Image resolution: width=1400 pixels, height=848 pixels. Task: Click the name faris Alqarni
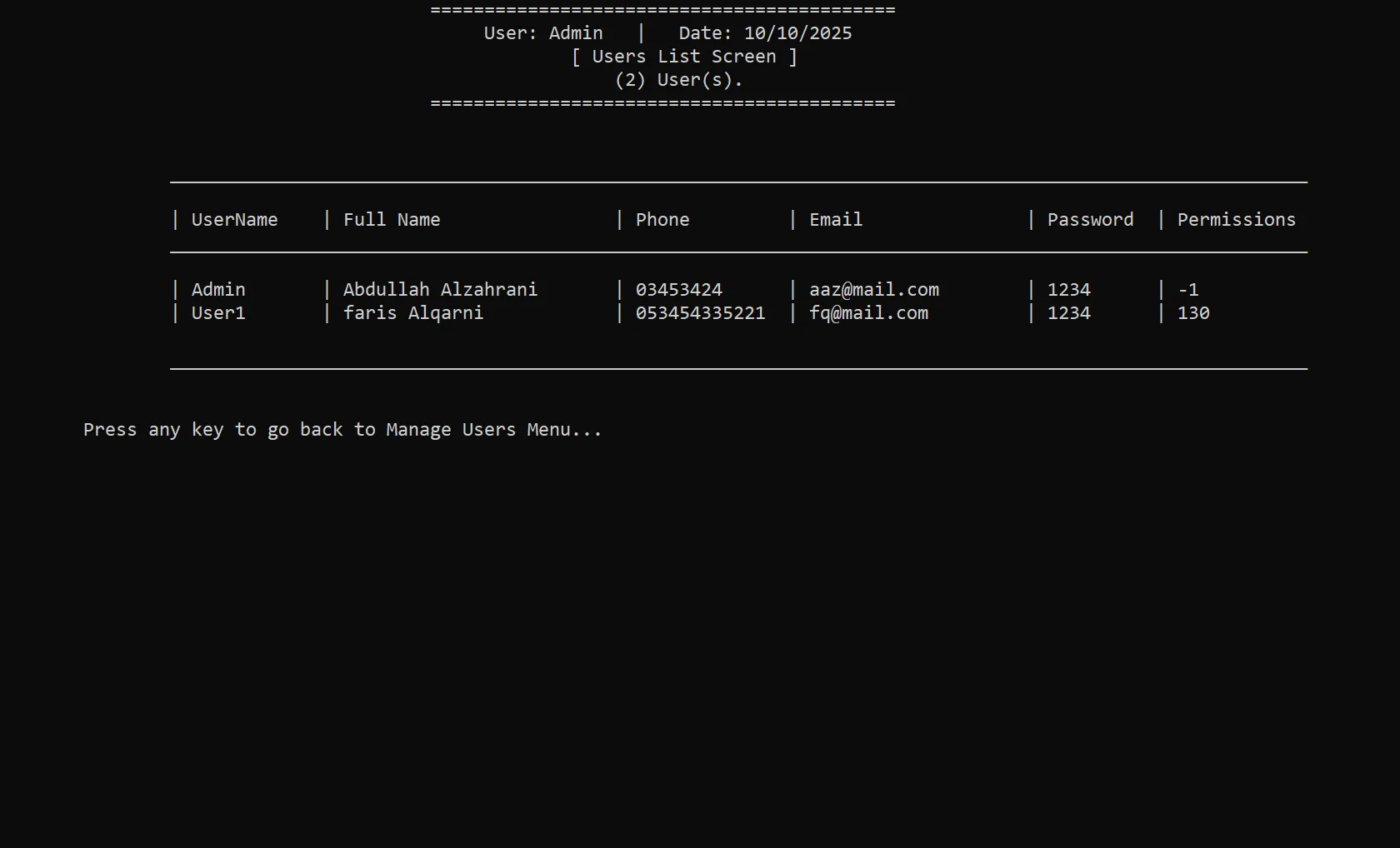point(413,313)
